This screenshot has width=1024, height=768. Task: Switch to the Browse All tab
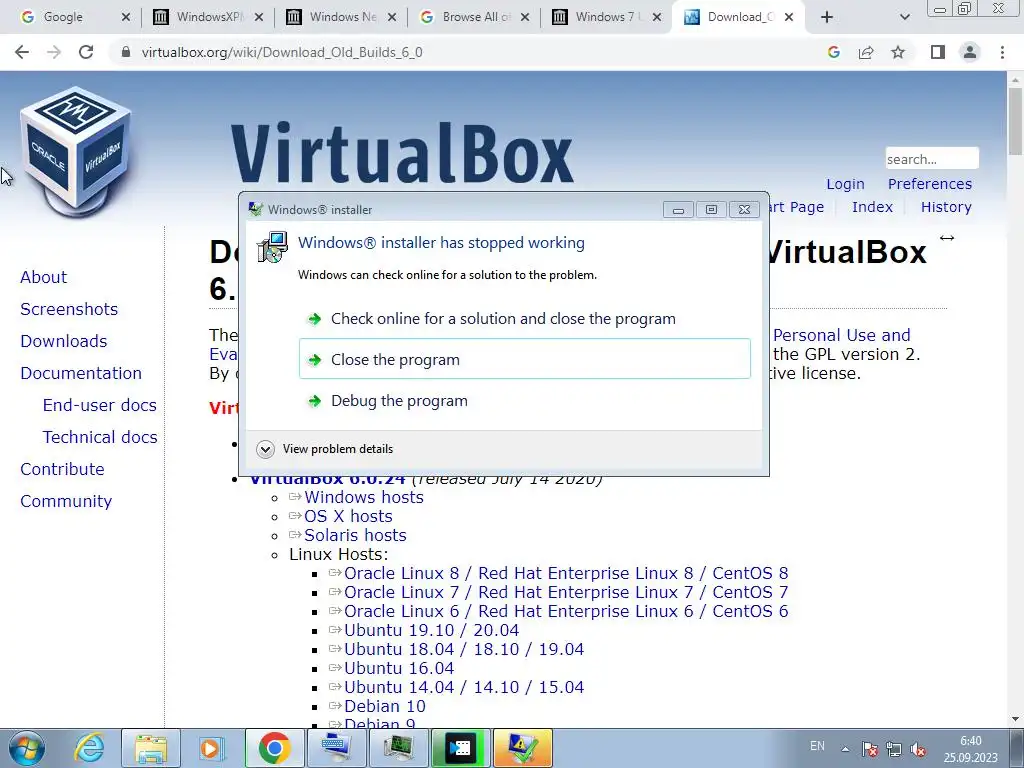point(476,17)
